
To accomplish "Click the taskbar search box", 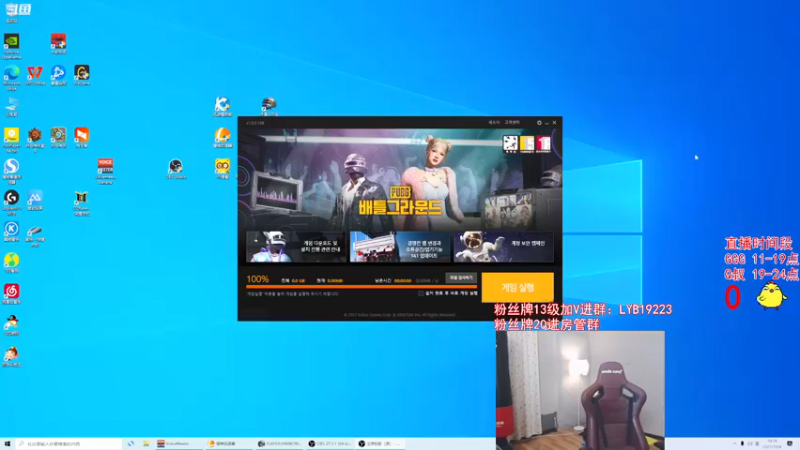I will [x=69, y=444].
